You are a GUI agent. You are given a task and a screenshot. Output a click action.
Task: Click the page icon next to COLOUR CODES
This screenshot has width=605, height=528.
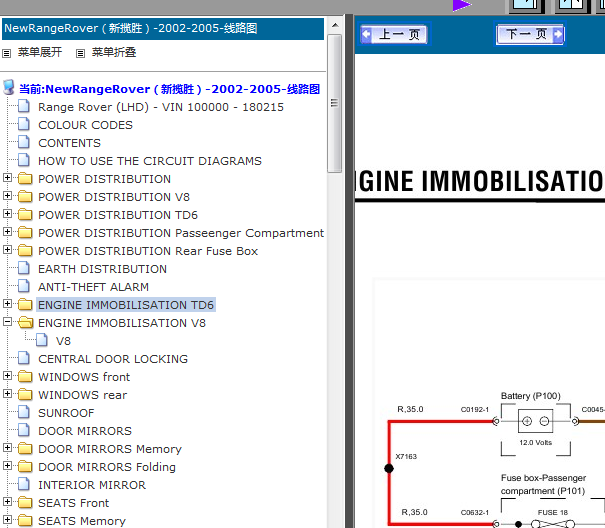(24, 124)
